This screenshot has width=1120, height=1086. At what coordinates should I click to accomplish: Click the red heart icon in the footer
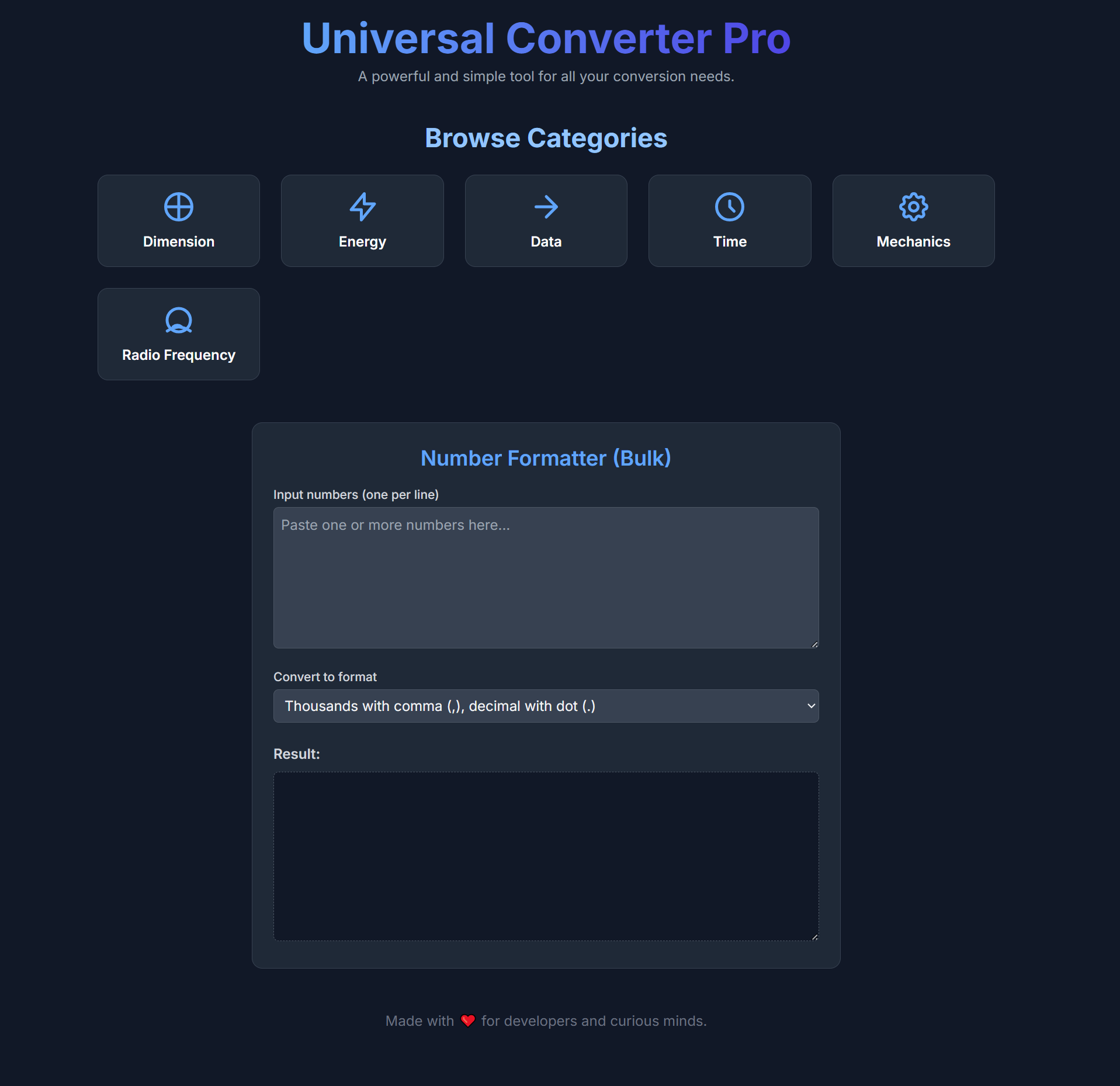pyautogui.click(x=467, y=1021)
